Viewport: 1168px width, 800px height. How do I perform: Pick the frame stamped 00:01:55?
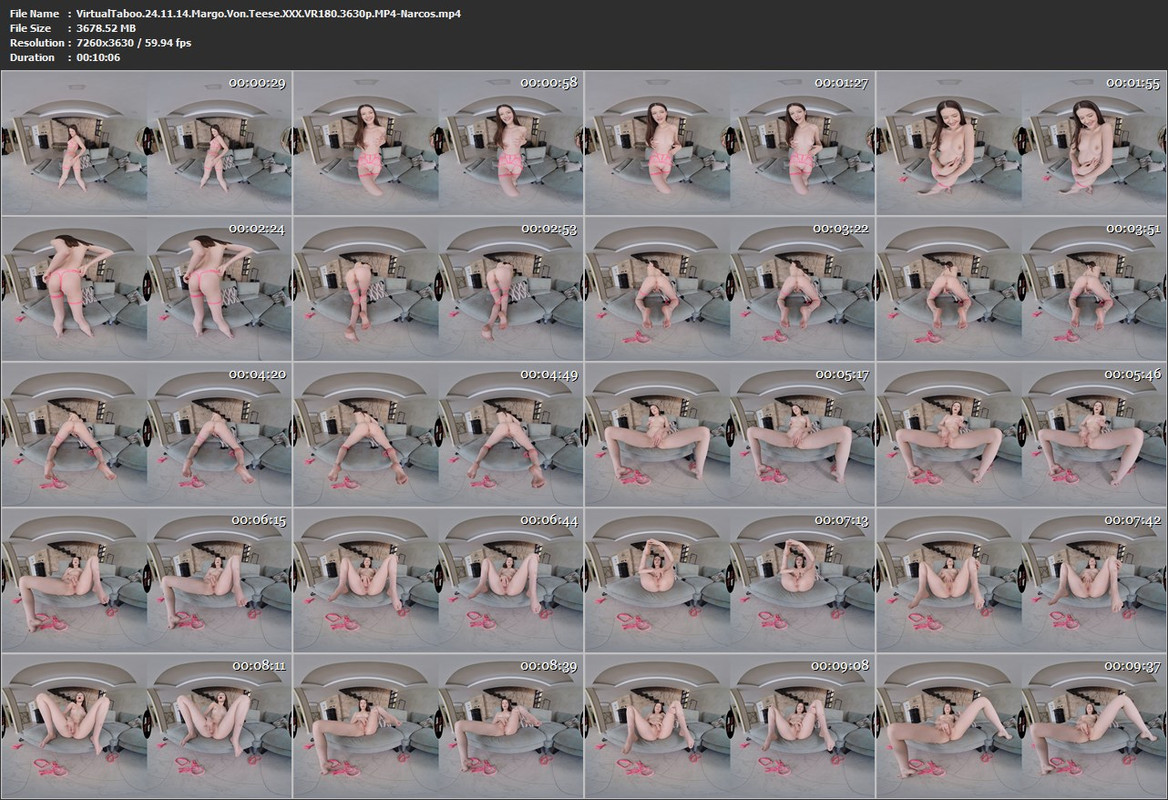click(x=1021, y=143)
